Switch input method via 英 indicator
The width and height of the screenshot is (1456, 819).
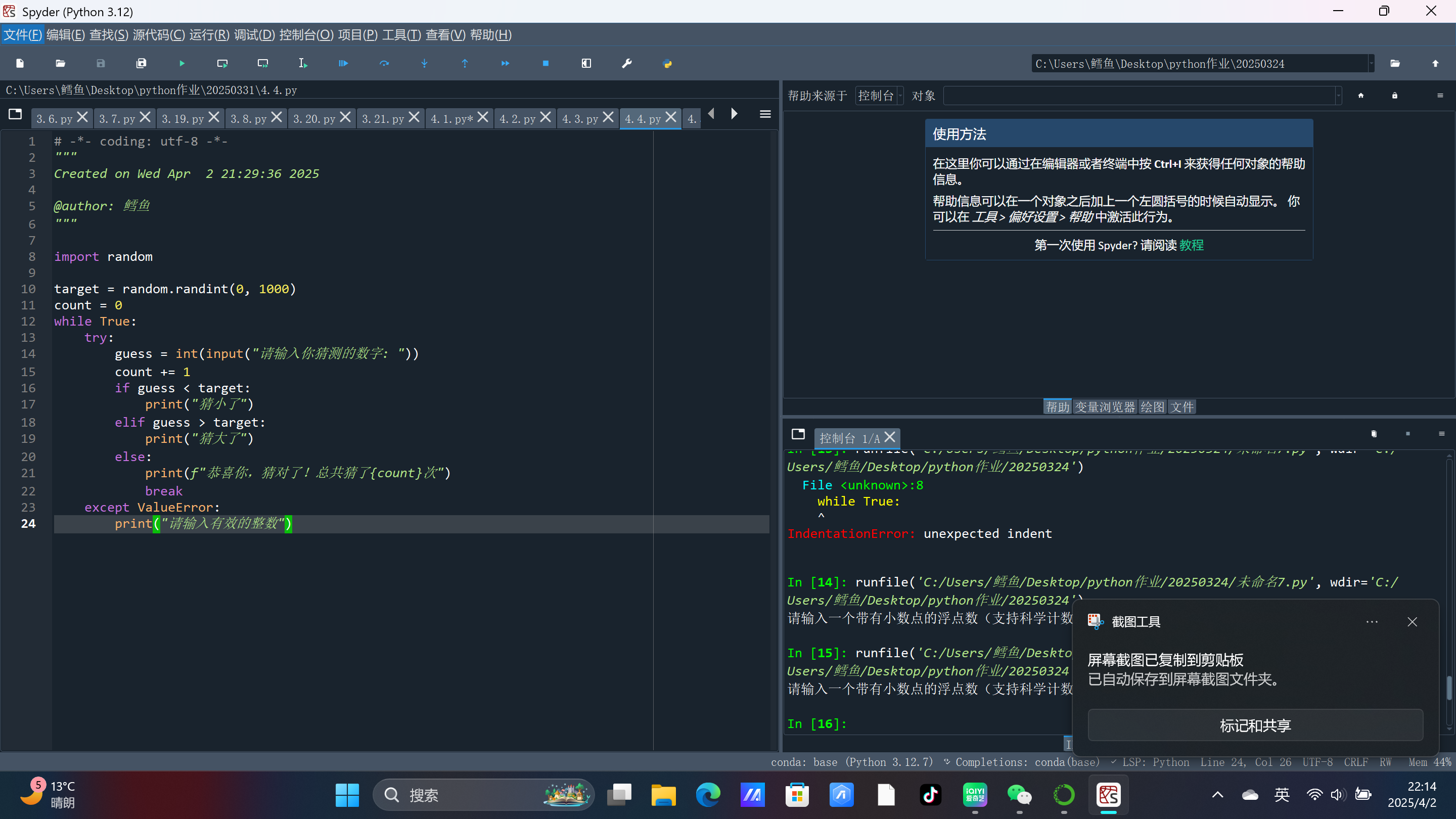1282,795
